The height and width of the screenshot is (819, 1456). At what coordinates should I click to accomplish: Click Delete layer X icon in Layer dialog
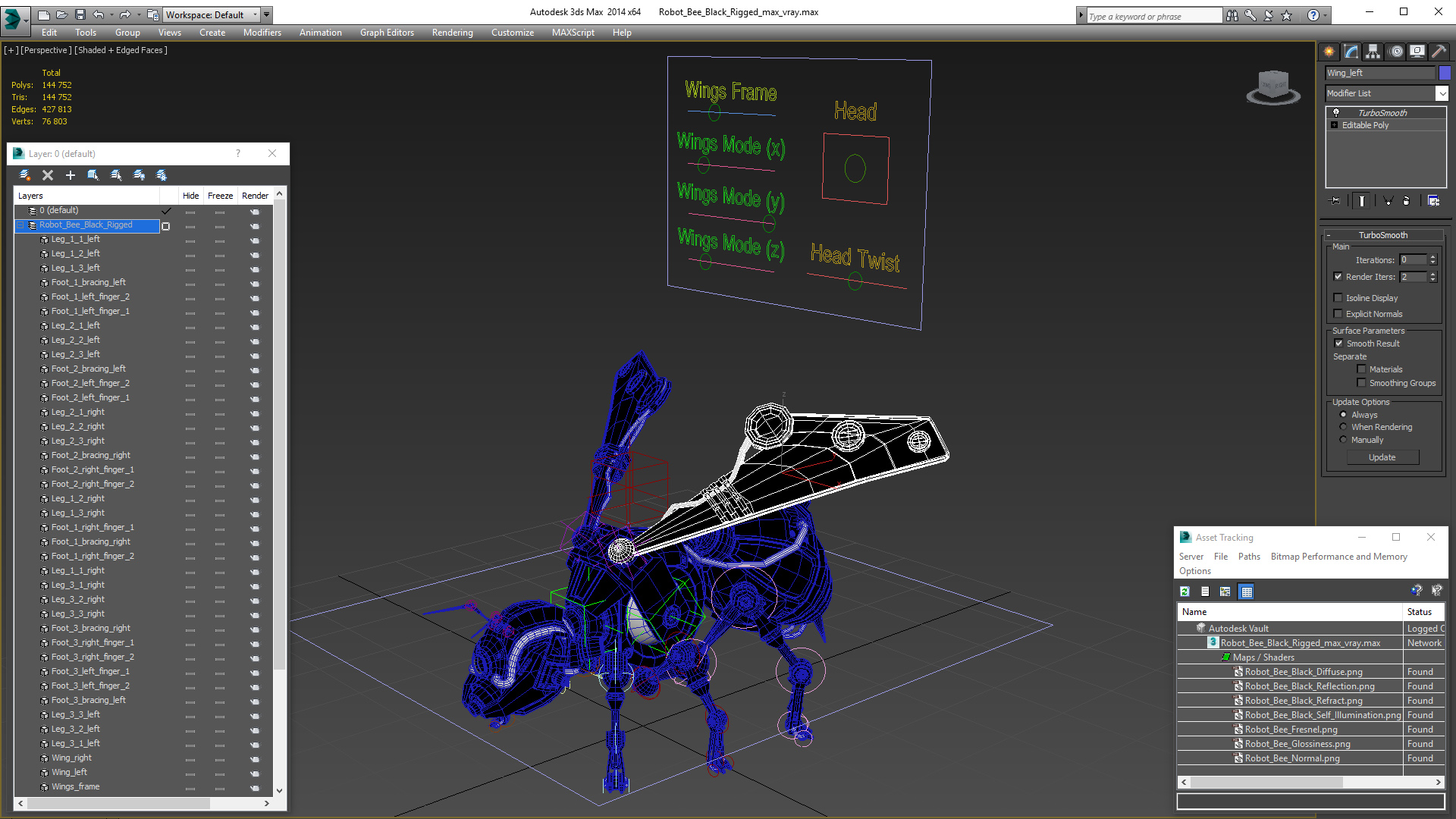[x=48, y=175]
